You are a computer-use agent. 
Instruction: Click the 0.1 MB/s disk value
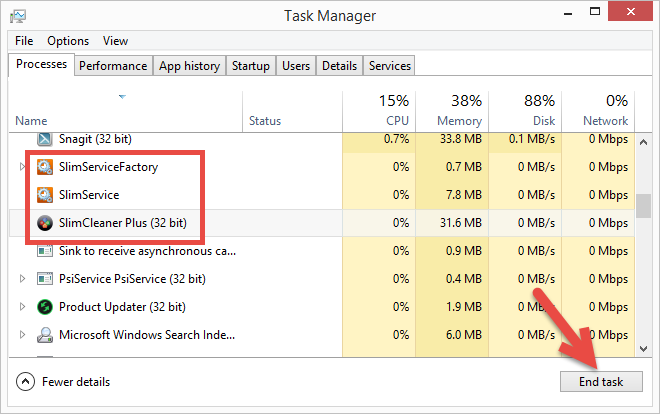[x=532, y=139]
